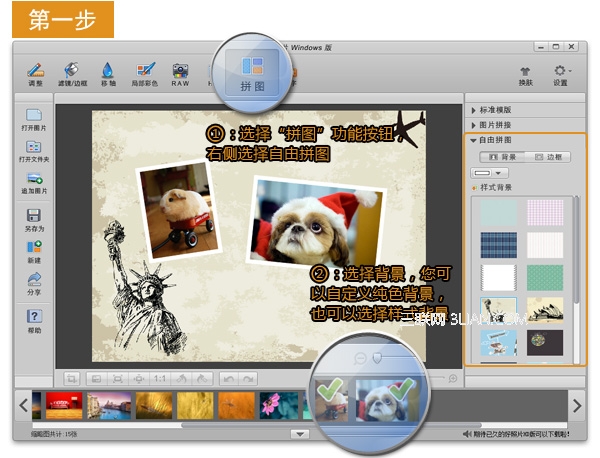Viewport: 600px width, 458px height.
Task: Undo the last action
Action: pos(229,379)
